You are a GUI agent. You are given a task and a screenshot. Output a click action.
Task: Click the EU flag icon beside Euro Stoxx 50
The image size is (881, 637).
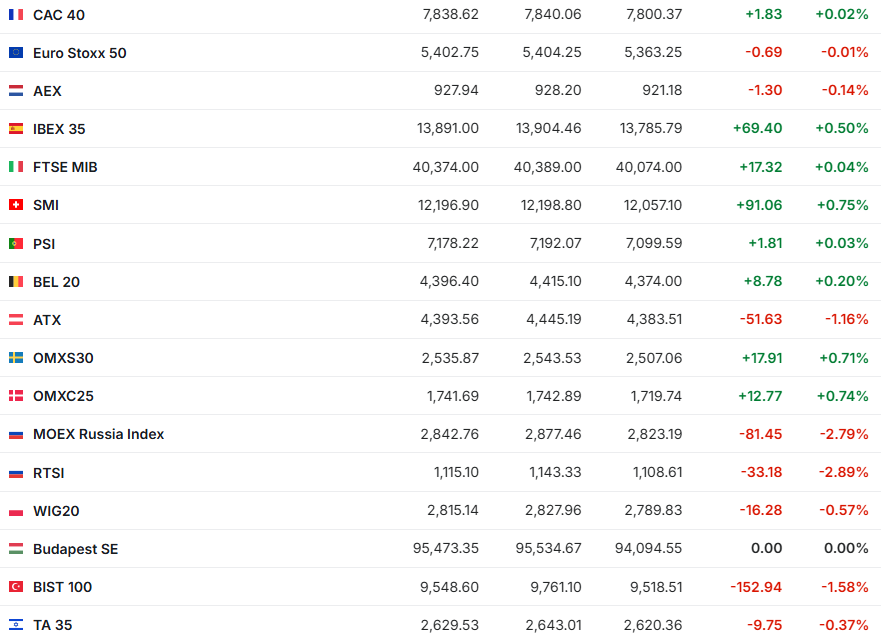(x=16, y=53)
